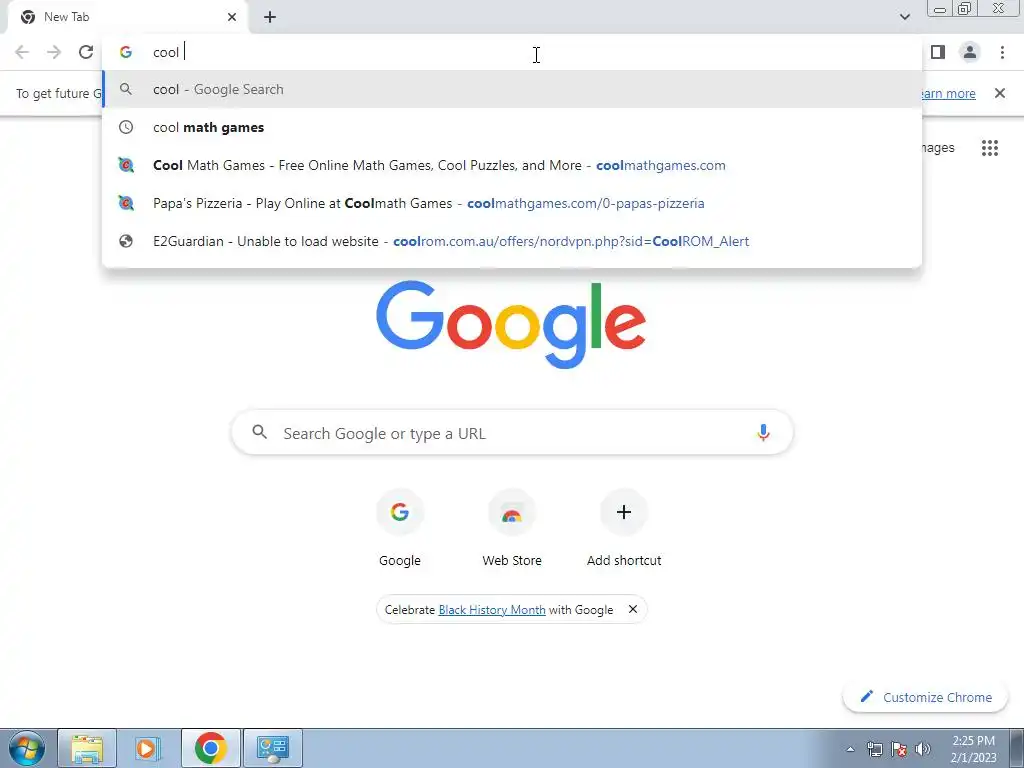Reload the page with the refresh icon
Viewport: 1024px width, 768px height.
point(86,52)
